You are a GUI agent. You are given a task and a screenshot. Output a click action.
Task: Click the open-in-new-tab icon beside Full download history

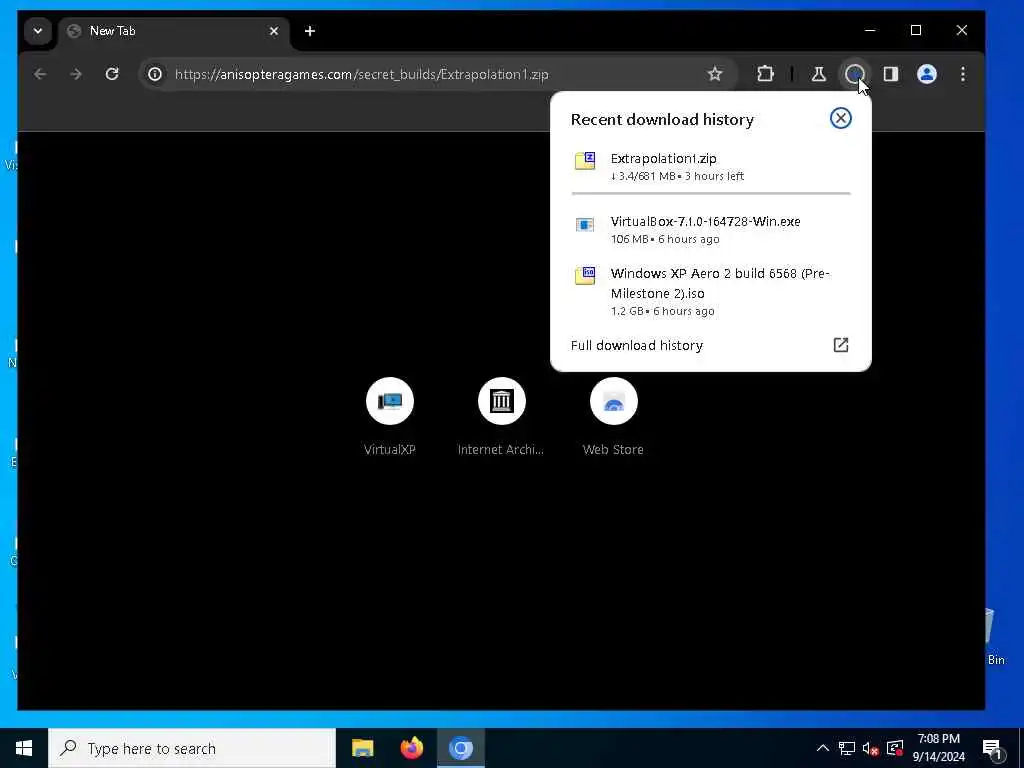pos(840,345)
